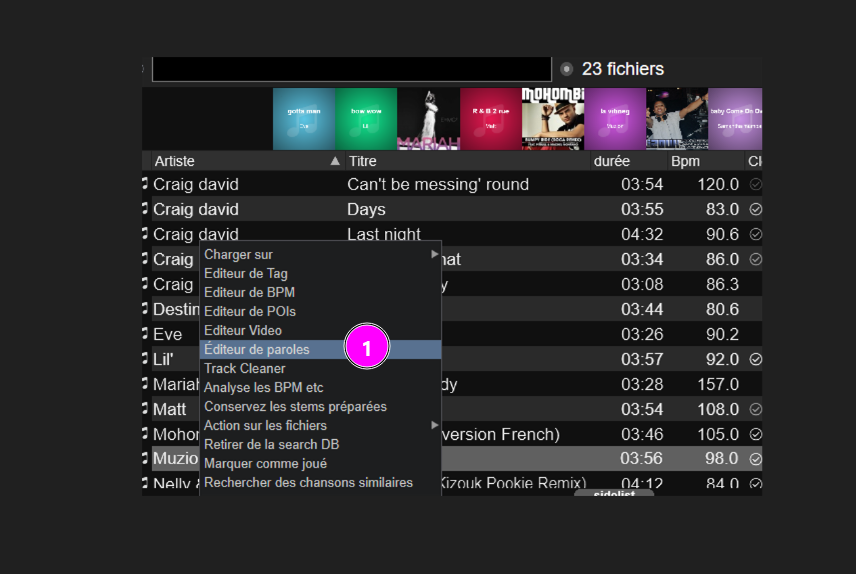Screen dimensions: 856x574
Task: Click the played checkmark icon on the 120.0 Bpm row
Action: pos(756,184)
